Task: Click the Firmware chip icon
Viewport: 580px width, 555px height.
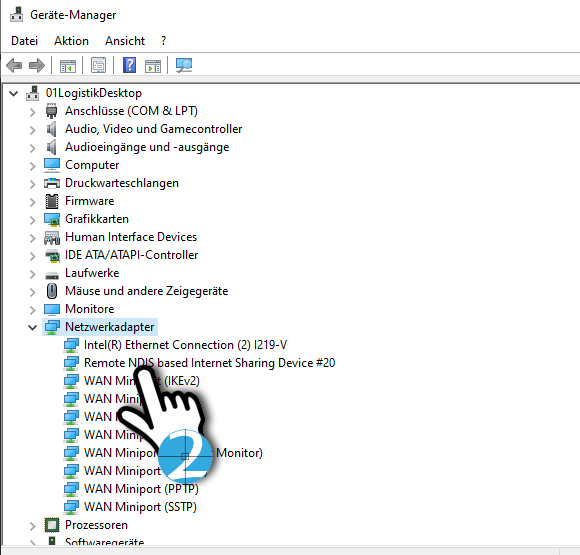Action: pos(52,201)
